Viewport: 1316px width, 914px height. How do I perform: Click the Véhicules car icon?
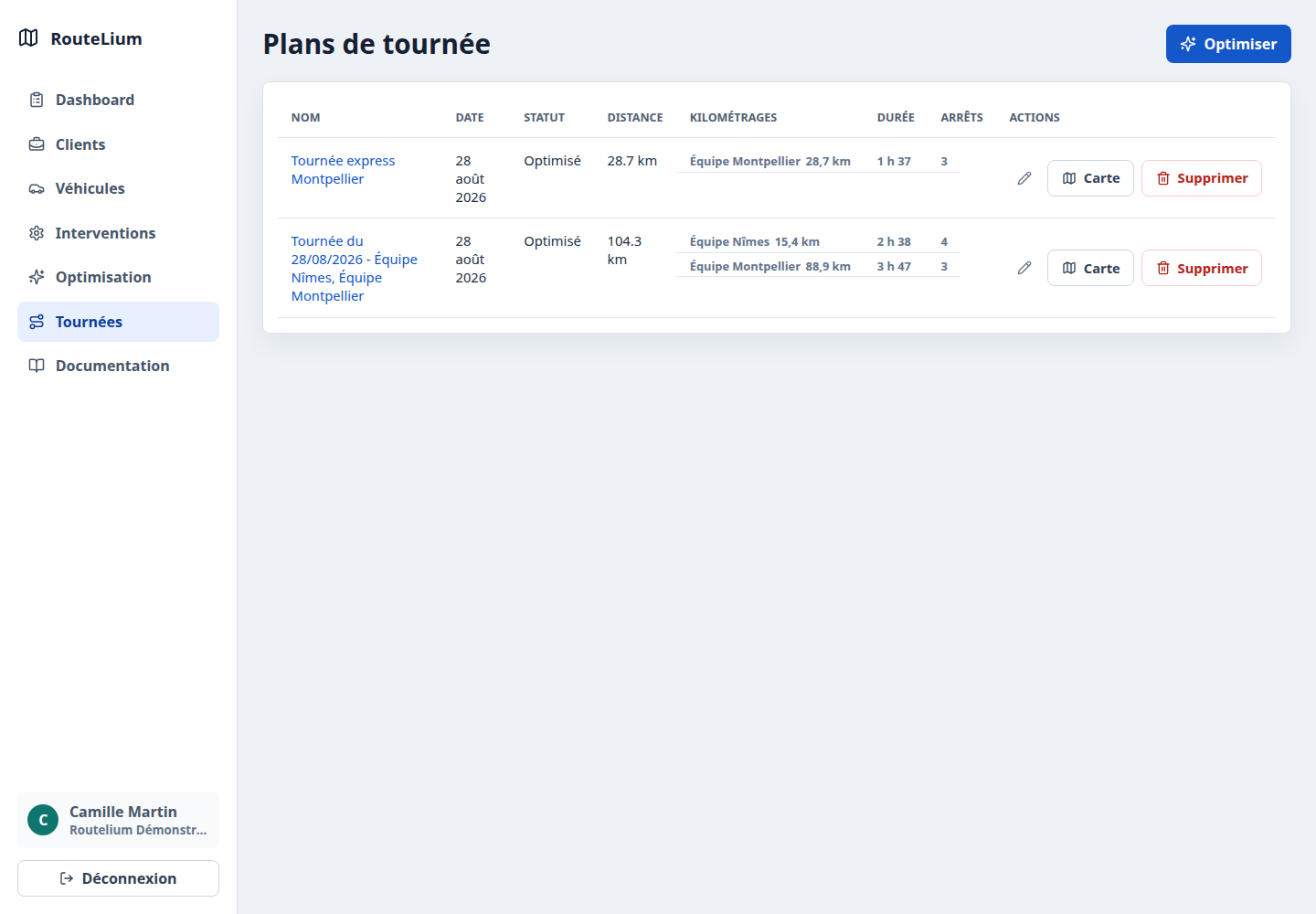coord(37,188)
